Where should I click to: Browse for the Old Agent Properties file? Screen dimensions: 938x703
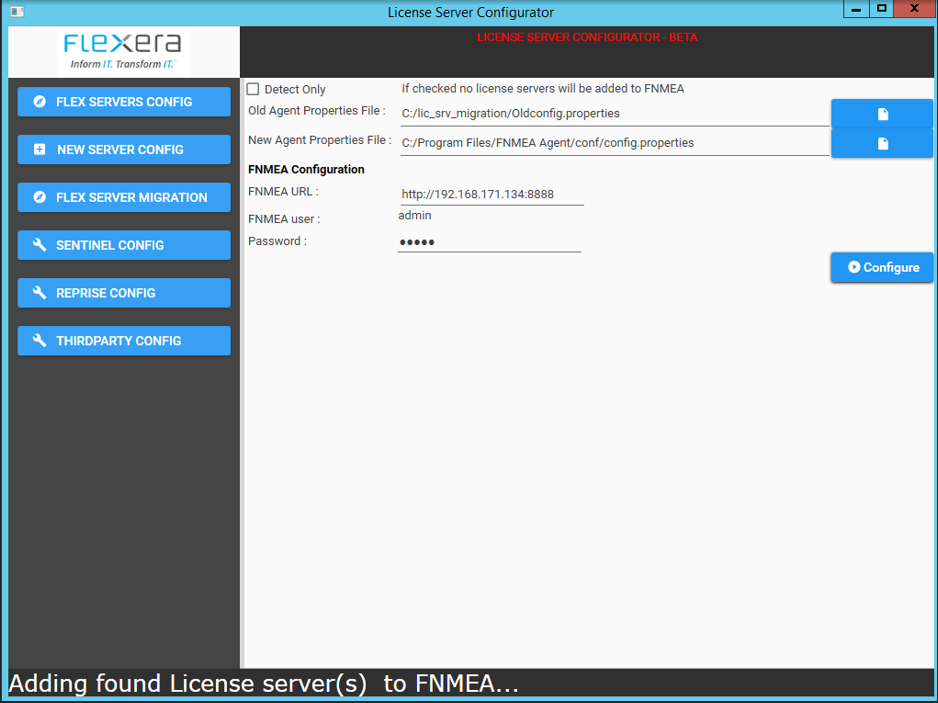[x=882, y=113]
